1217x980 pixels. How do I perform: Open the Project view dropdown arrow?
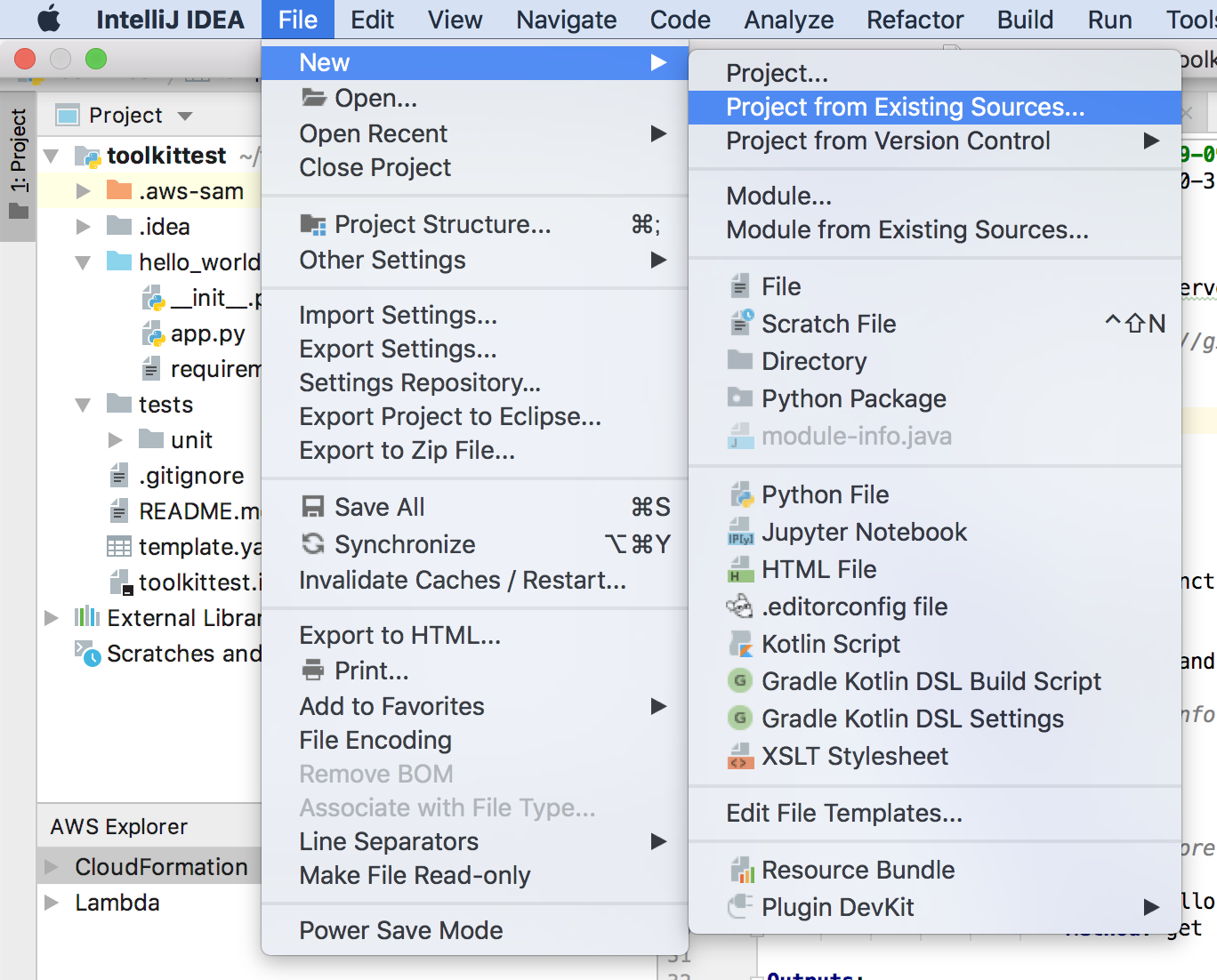[x=185, y=116]
